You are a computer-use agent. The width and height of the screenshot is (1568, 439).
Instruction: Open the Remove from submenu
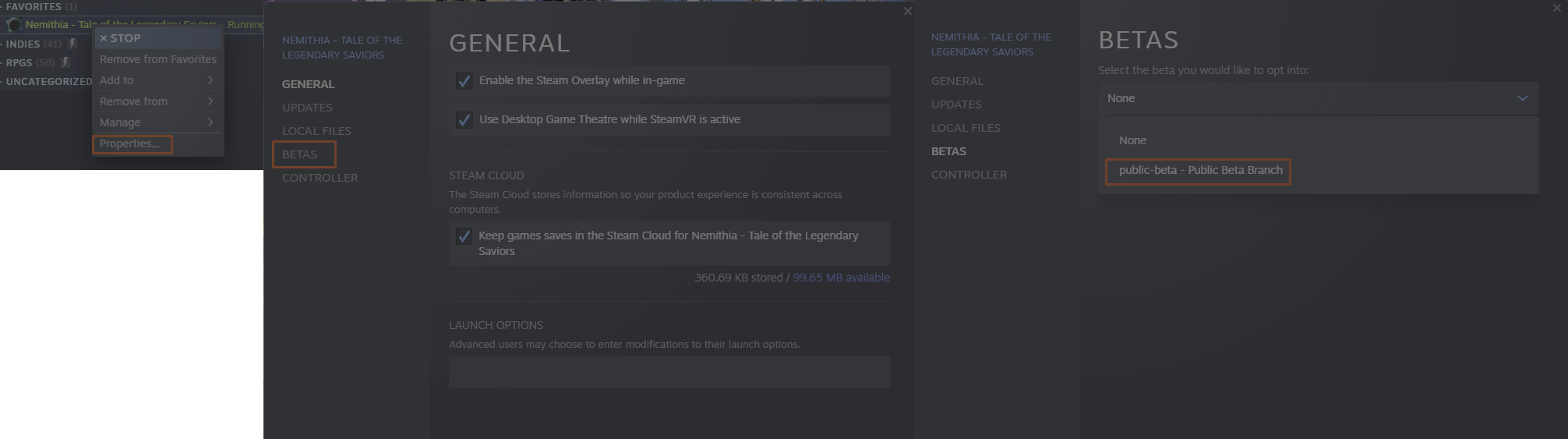pos(157,101)
